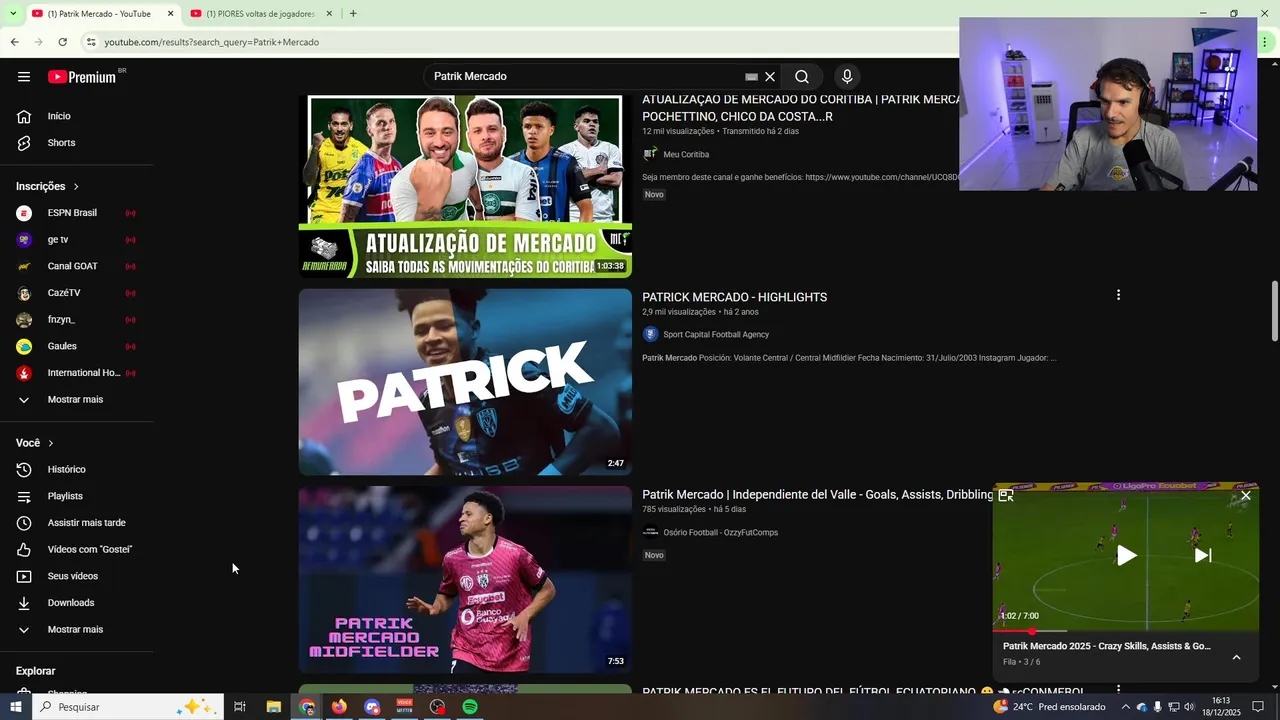Open the Atualização de Mercado Coritiba thumbnail
1280x720 pixels.
(465, 186)
